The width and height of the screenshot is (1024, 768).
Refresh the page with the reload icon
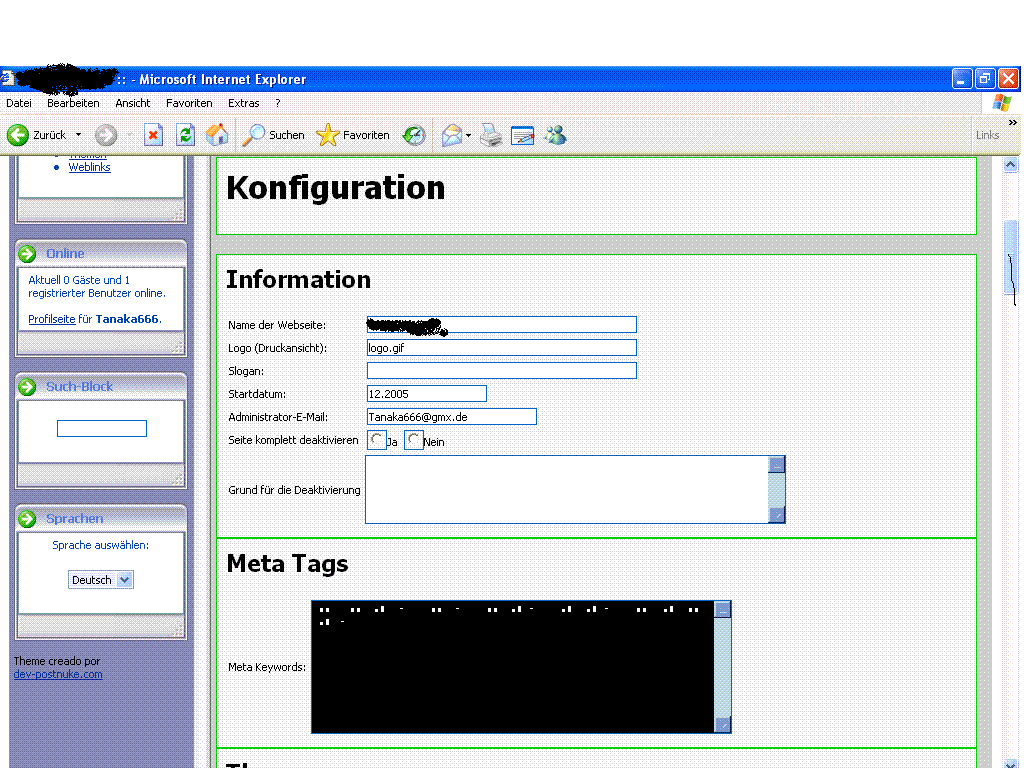pos(185,135)
